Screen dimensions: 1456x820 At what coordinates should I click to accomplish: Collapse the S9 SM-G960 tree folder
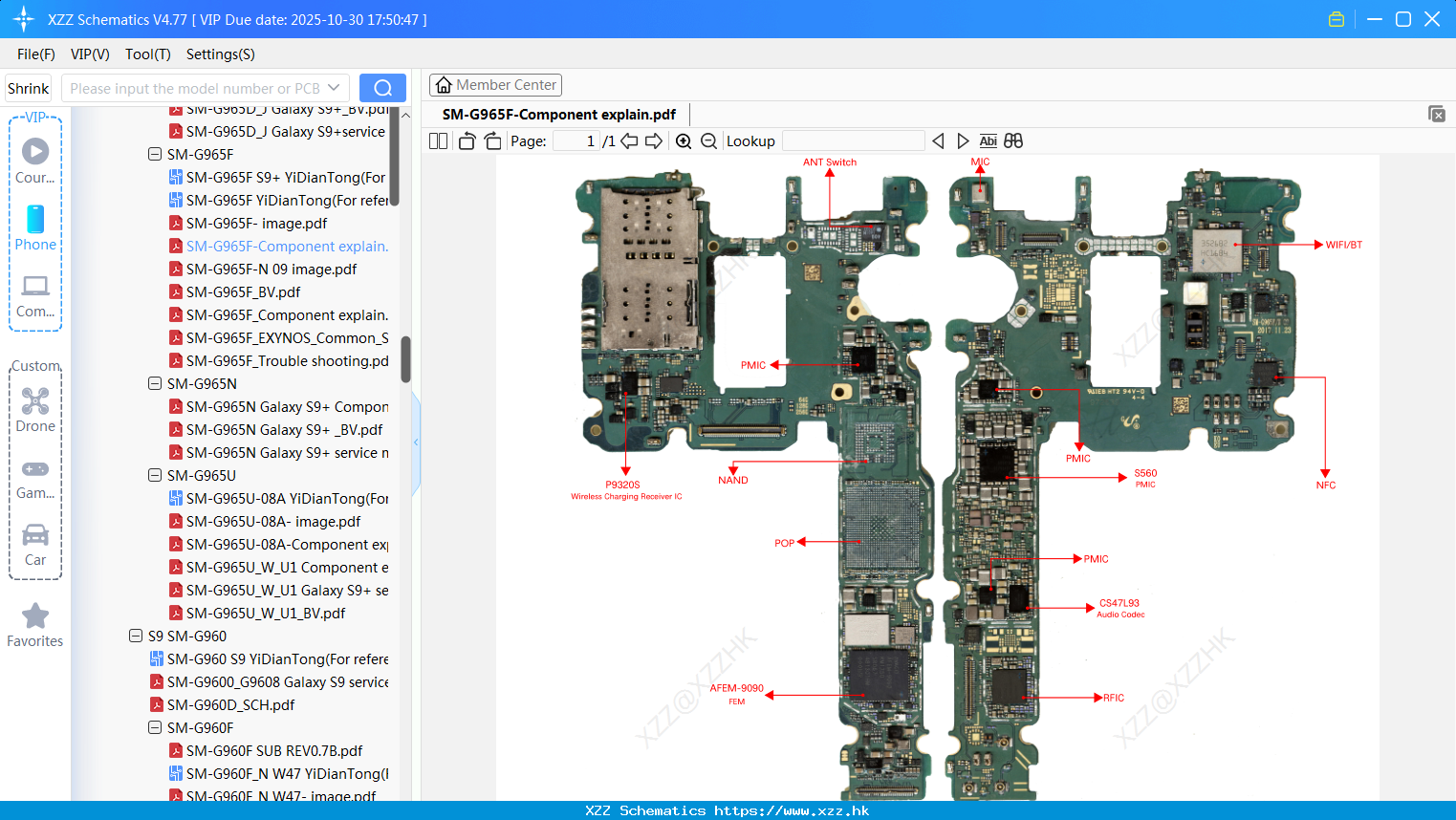(136, 636)
